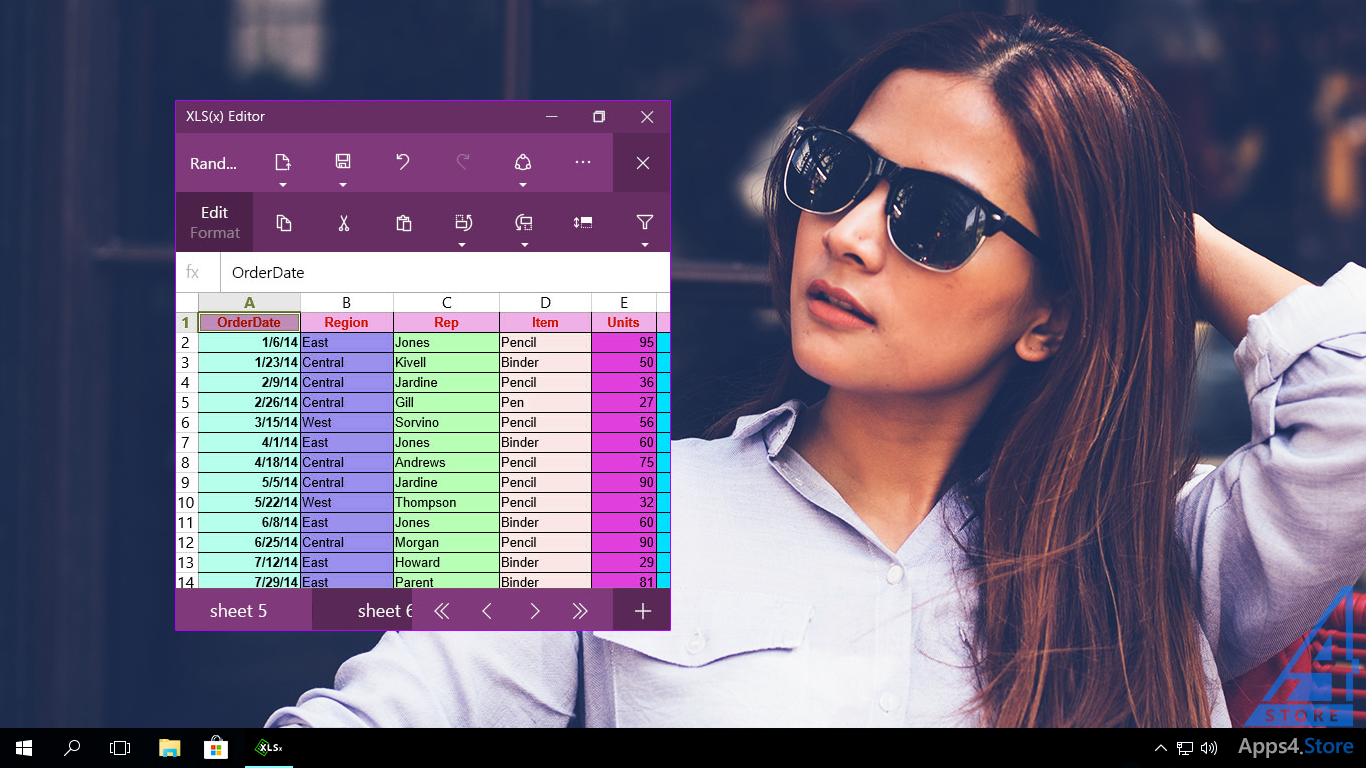Click the XLSx app taskbar icon

269,748
